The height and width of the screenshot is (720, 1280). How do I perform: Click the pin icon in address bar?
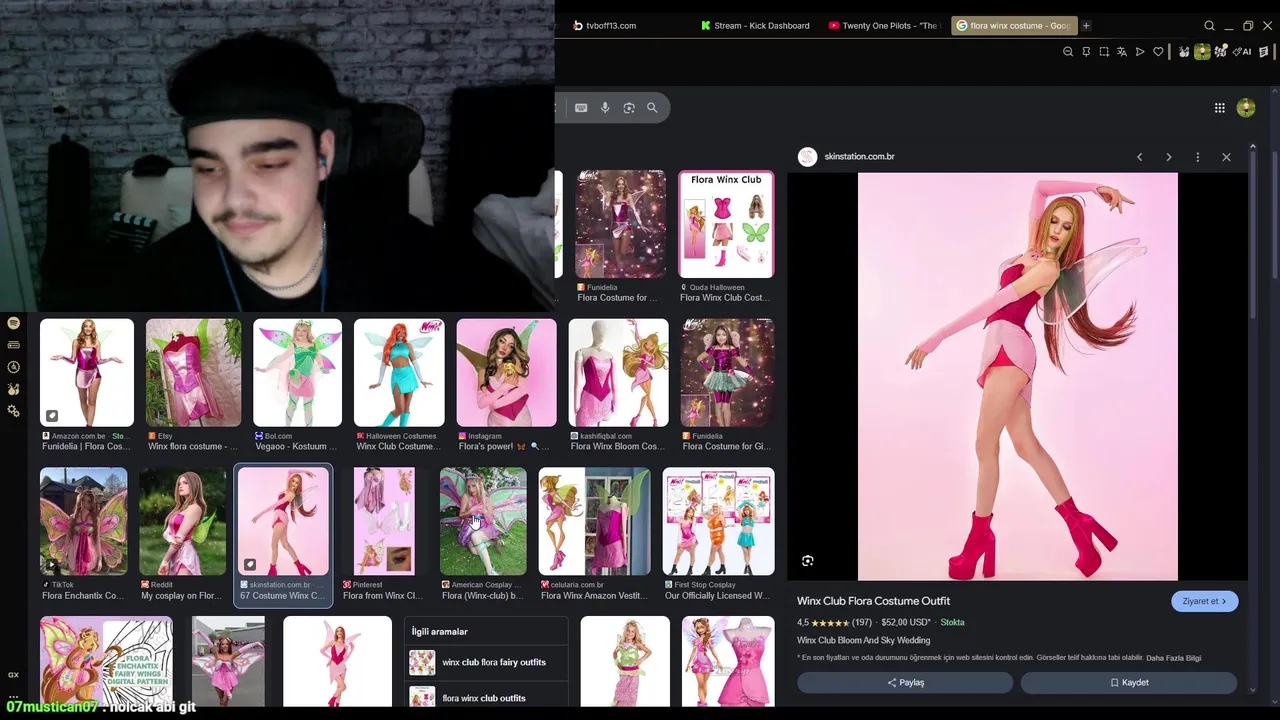[x=1086, y=52]
